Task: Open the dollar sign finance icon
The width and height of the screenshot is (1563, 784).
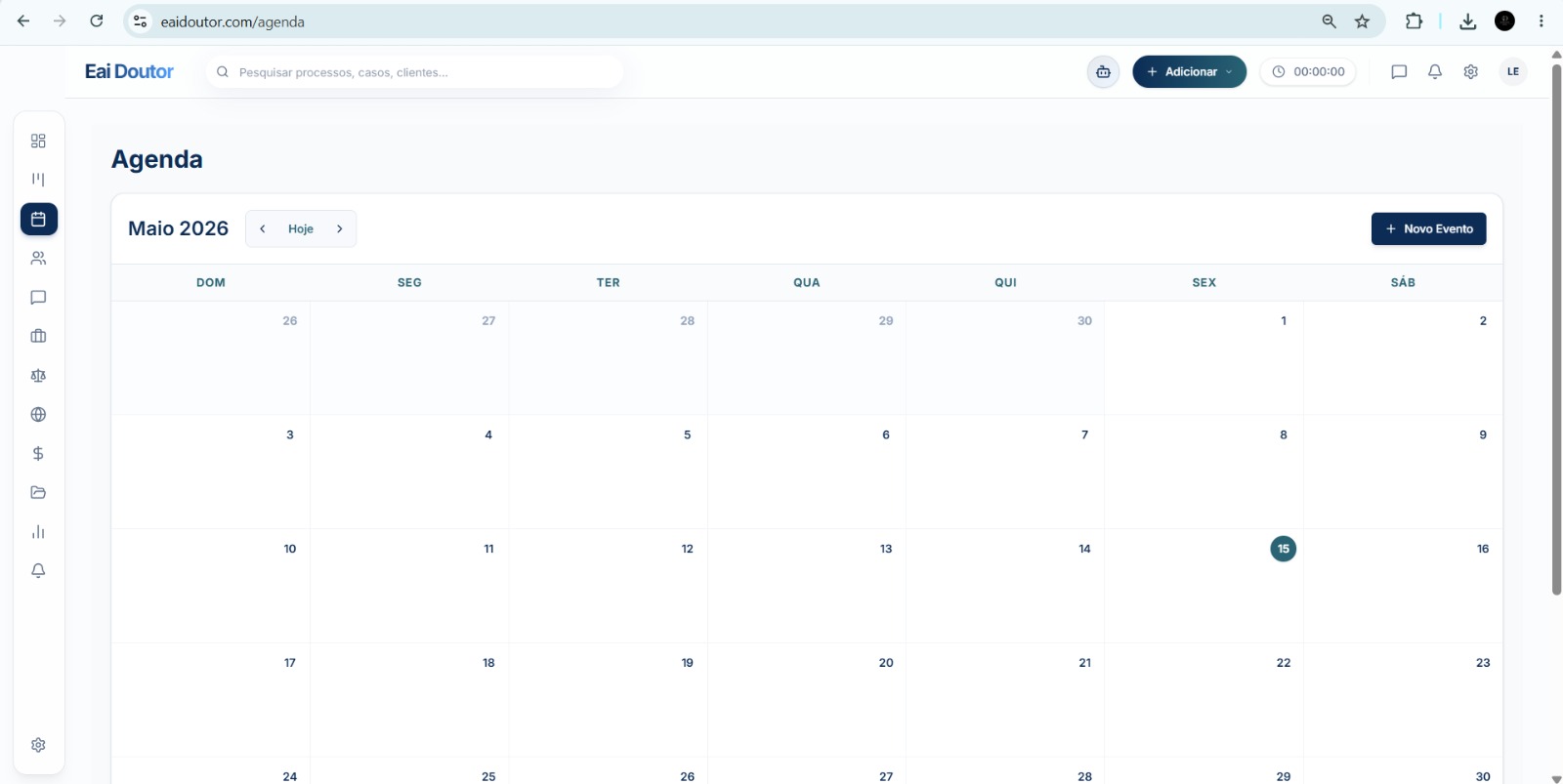Action: tap(38, 454)
